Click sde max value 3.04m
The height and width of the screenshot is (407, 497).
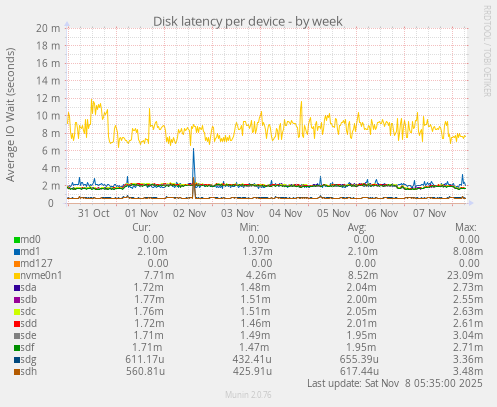click(468, 335)
